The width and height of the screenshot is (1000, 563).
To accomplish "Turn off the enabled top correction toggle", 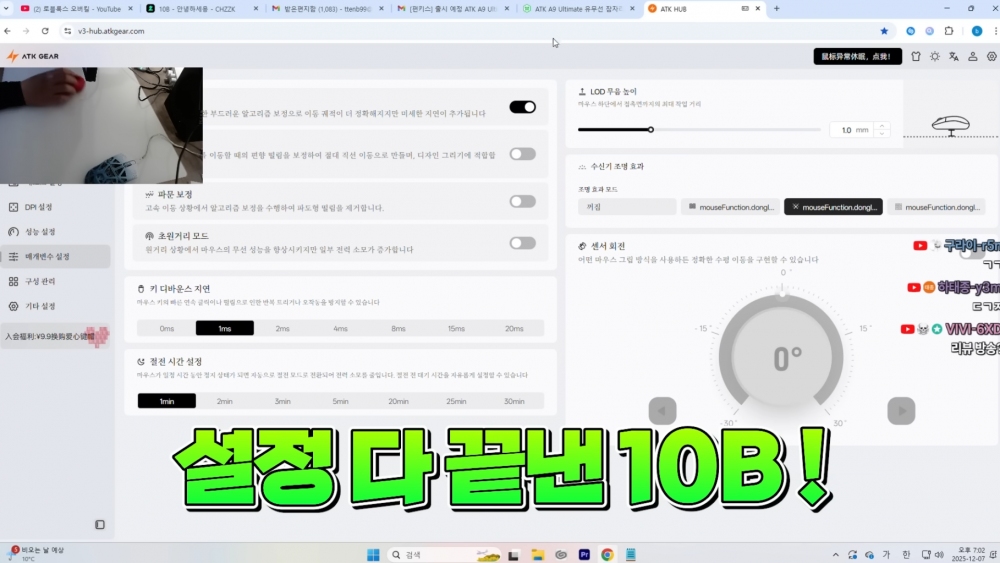I will [x=522, y=107].
